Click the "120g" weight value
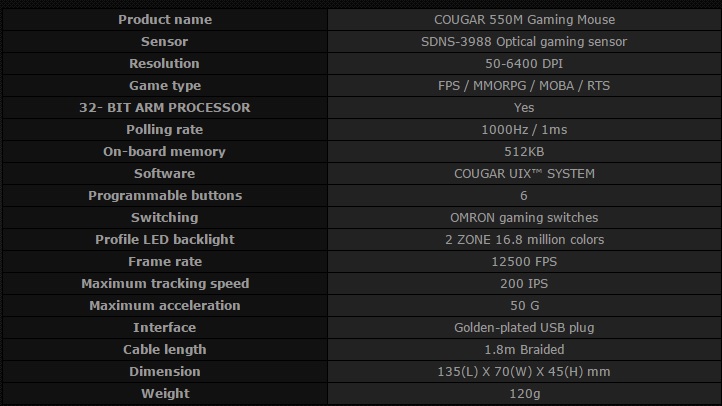 (523, 394)
